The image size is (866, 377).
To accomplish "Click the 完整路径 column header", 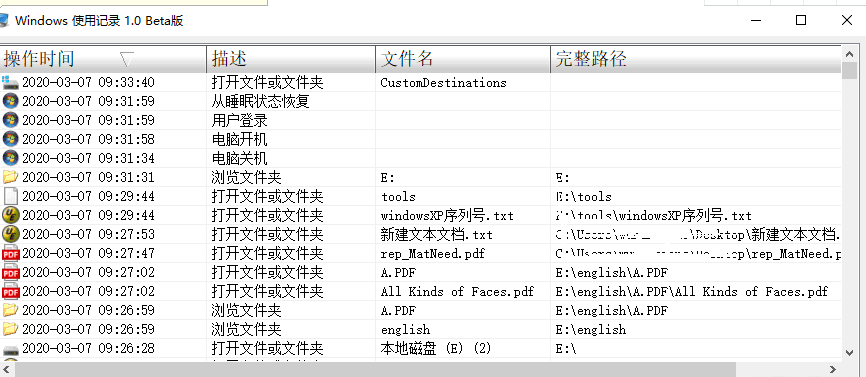I will tap(695, 59).
